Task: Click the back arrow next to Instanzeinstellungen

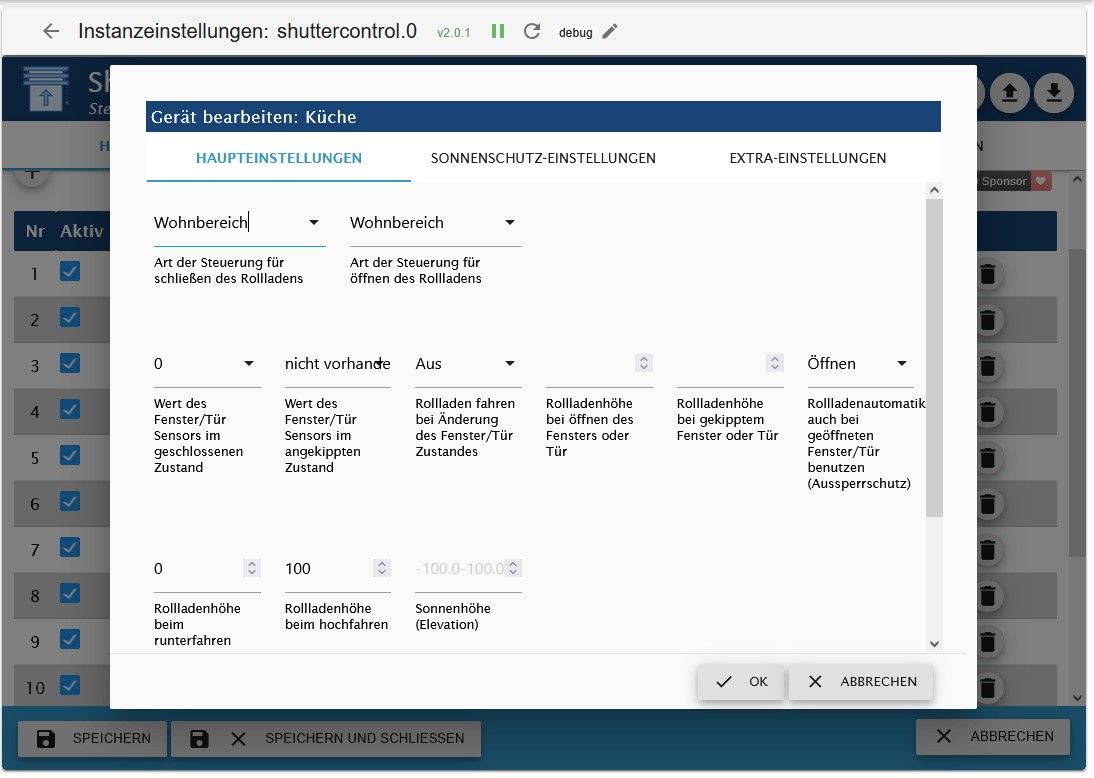Action: (50, 31)
